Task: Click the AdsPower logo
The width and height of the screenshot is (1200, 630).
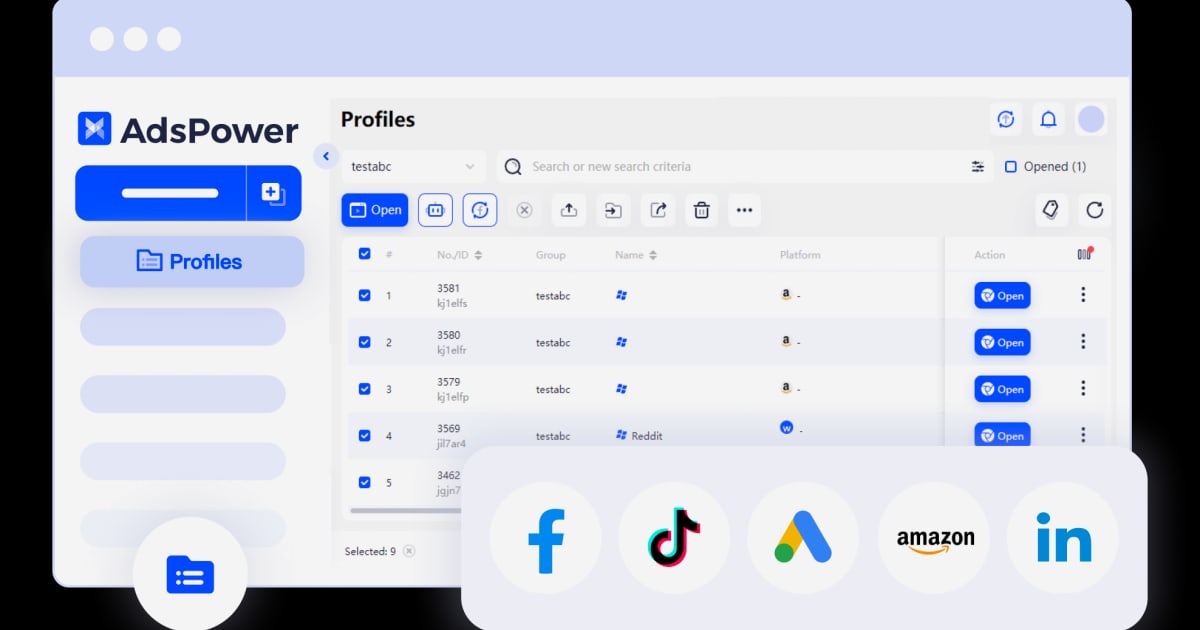Action: click(x=188, y=129)
